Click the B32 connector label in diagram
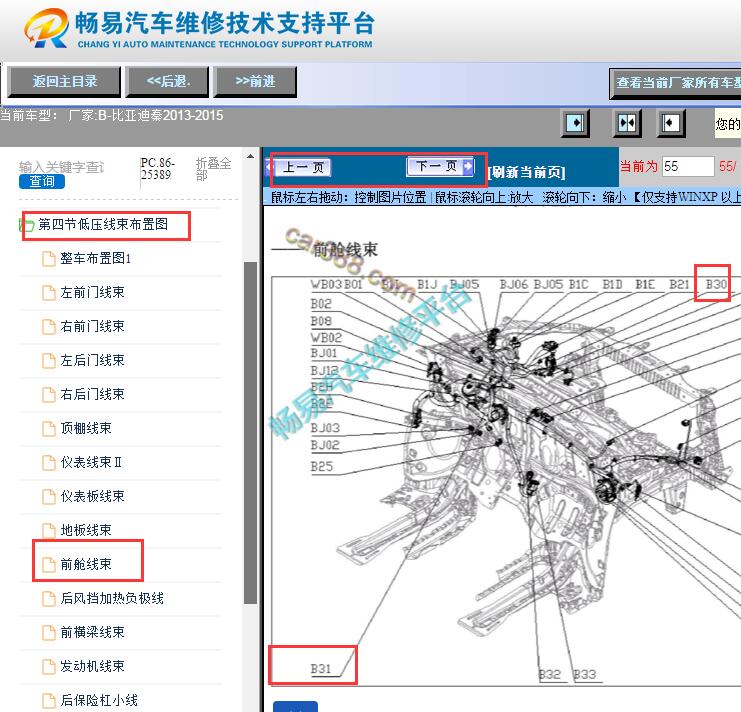 coord(550,674)
